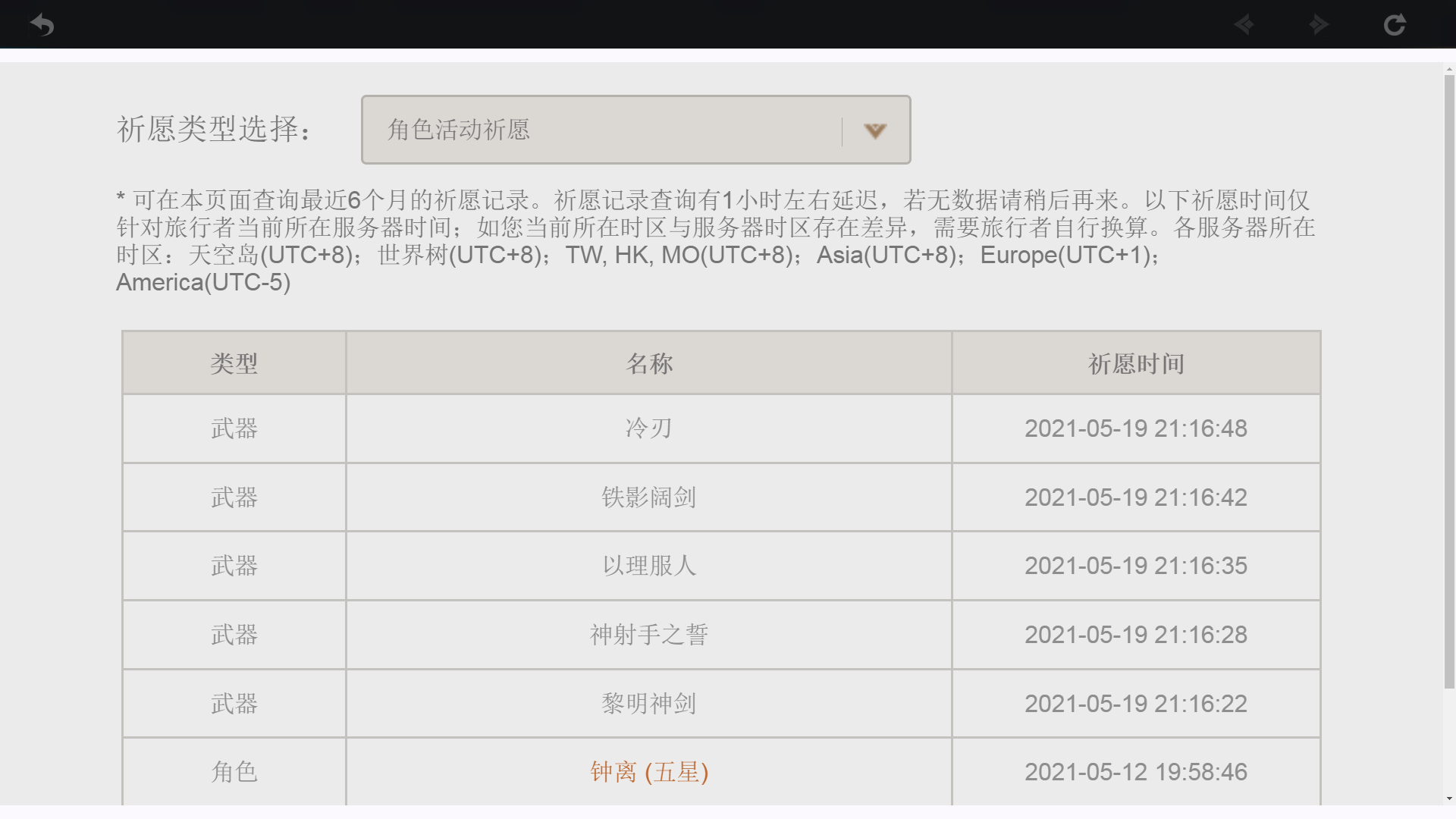The width and height of the screenshot is (1456, 819).
Task: Click the vertical scrollbar thumb
Action: pyautogui.click(x=1449, y=379)
